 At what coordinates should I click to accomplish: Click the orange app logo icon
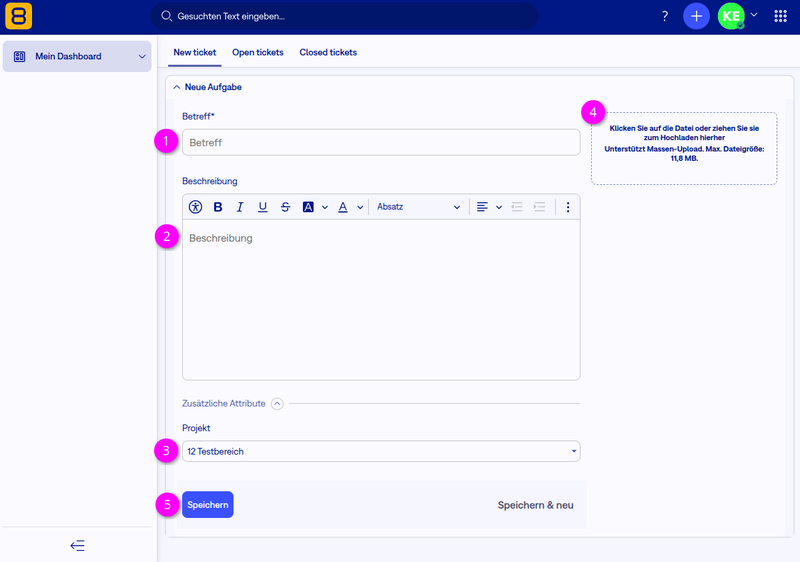pos(18,16)
